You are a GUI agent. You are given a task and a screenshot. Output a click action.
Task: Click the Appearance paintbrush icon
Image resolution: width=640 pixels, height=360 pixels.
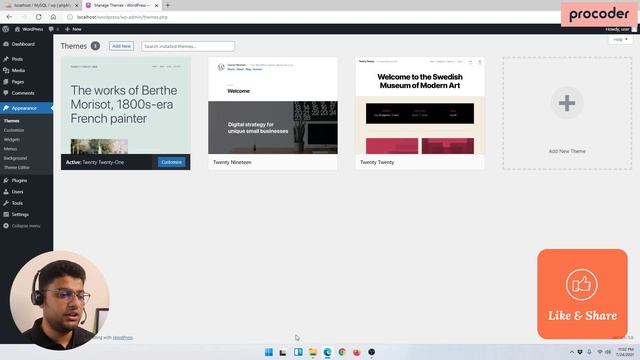point(6,108)
